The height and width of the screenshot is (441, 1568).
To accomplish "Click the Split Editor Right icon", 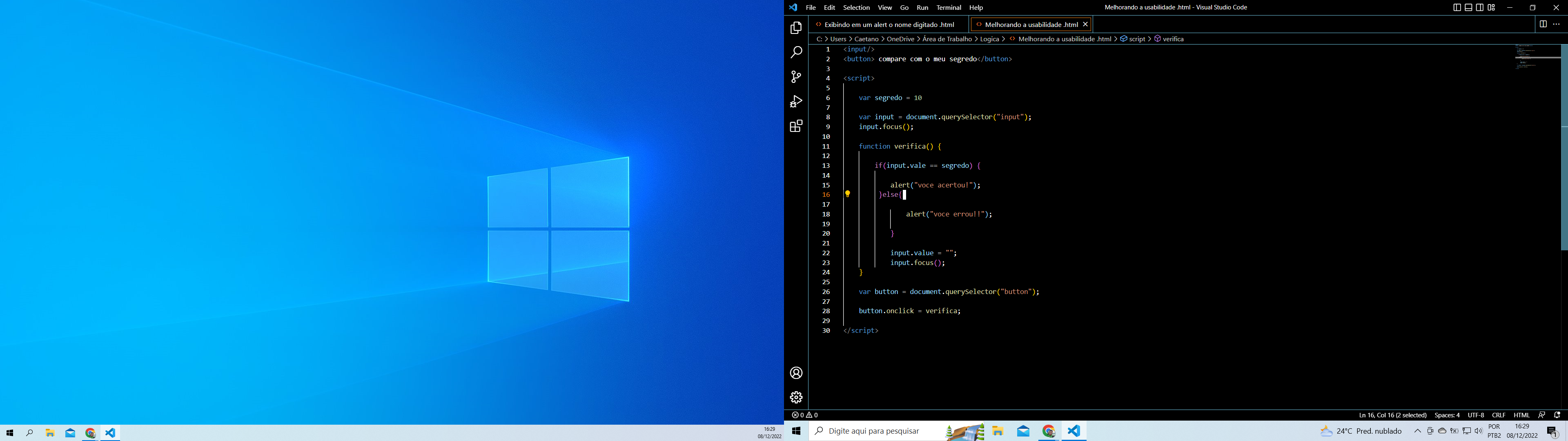I will [x=1542, y=24].
